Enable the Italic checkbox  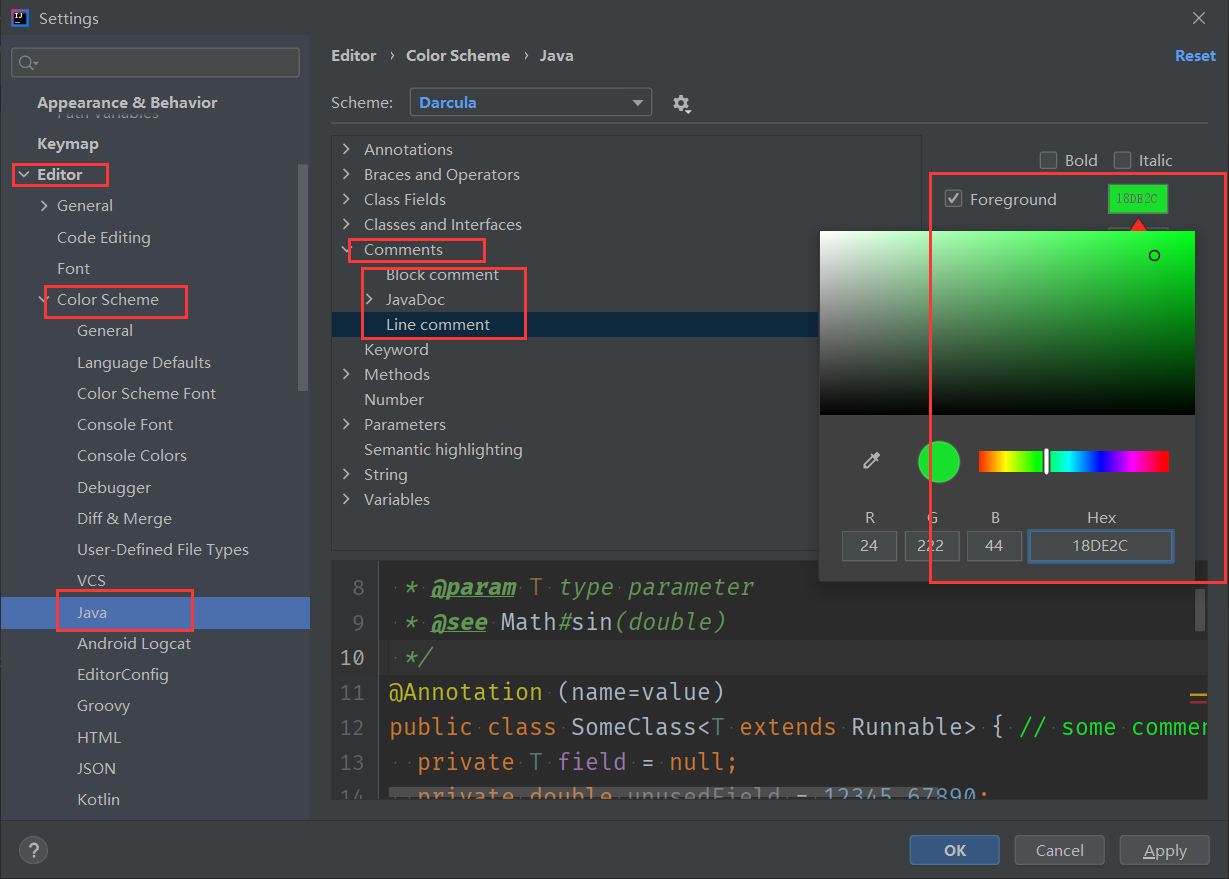1122,160
